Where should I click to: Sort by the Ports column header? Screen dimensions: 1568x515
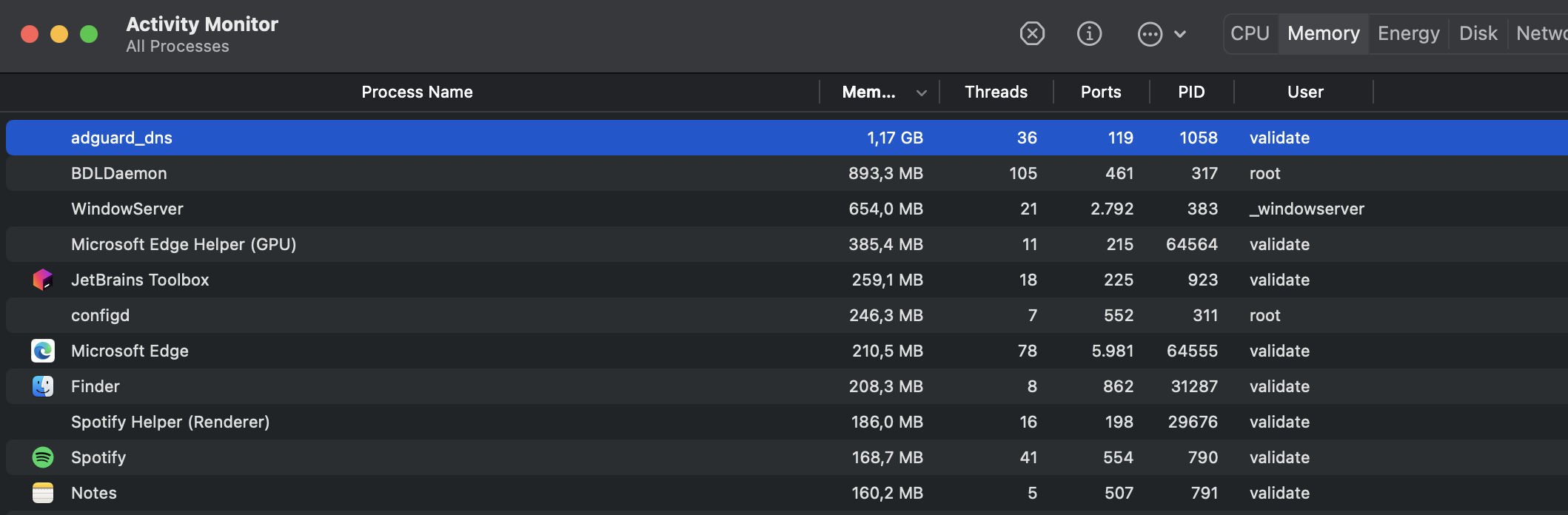click(1101, 92)
